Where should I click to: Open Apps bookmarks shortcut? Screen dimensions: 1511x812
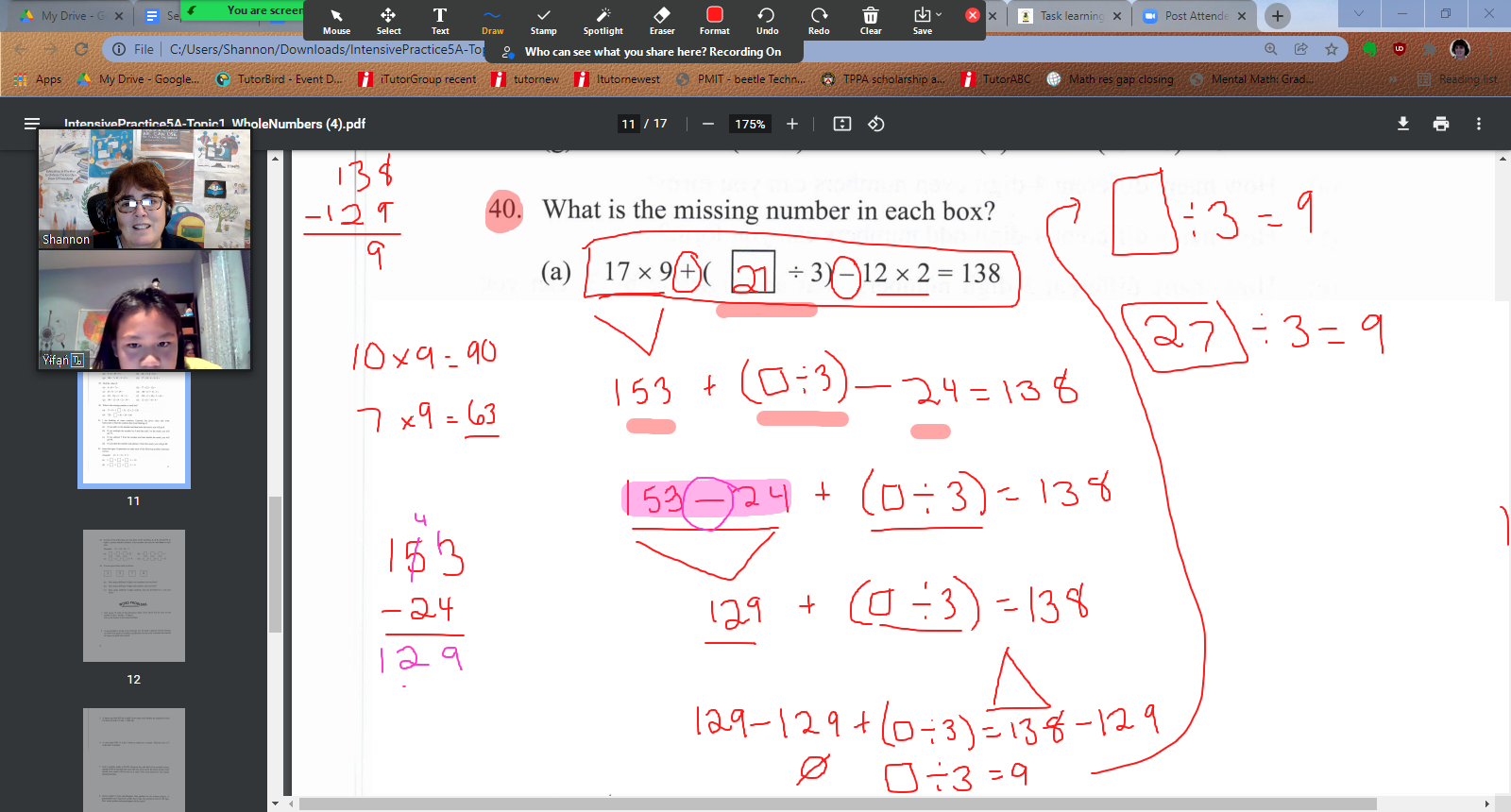coord(38,79)
